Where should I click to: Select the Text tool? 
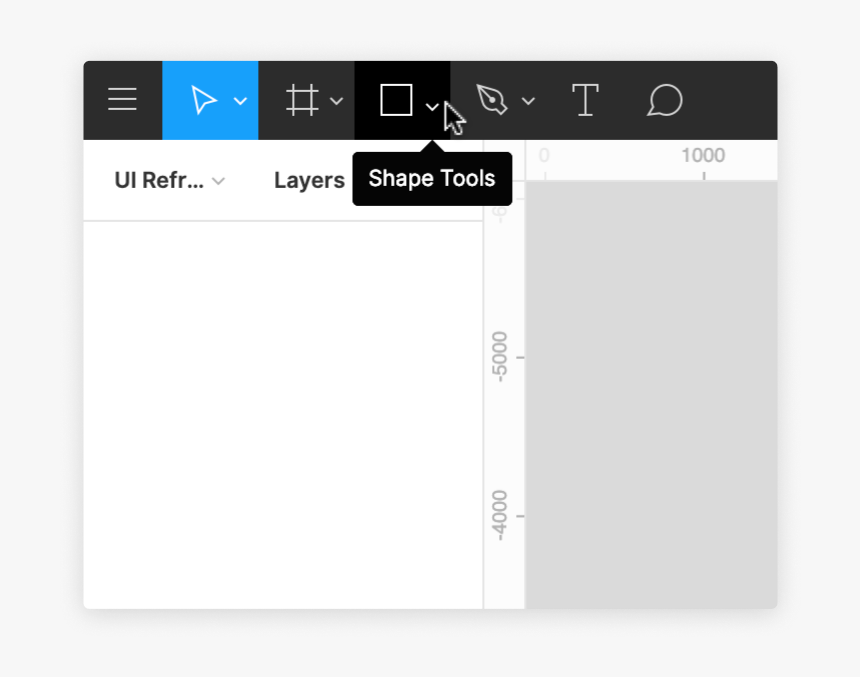tap(585, 99)
